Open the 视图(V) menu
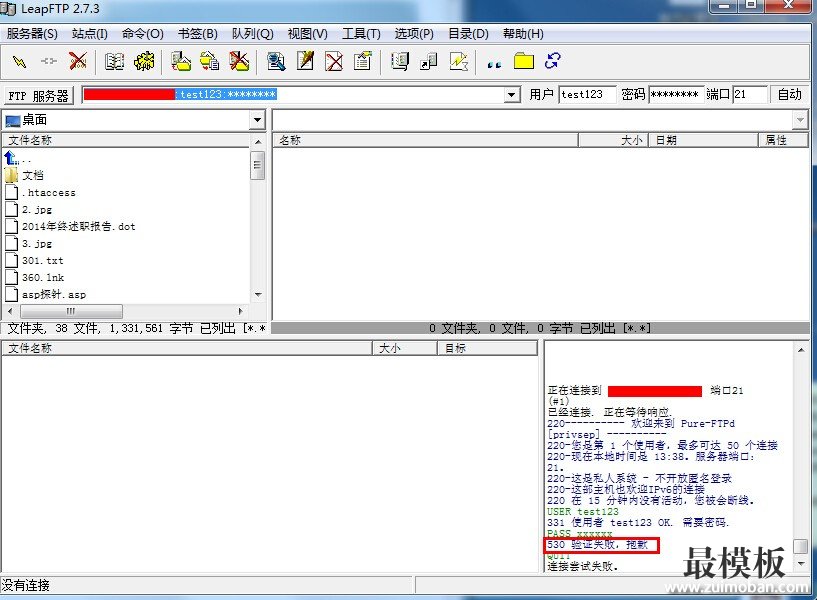The width and height of the screenshot is (817, 600). click(x=307, y=34)
